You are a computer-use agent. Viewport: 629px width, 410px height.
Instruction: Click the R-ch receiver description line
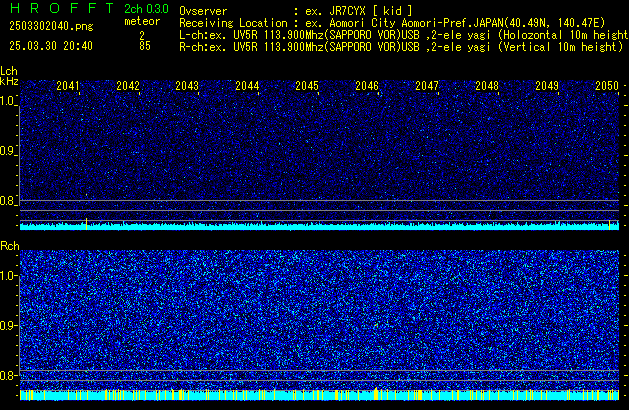pyautogui.click(x=401, y=47)
